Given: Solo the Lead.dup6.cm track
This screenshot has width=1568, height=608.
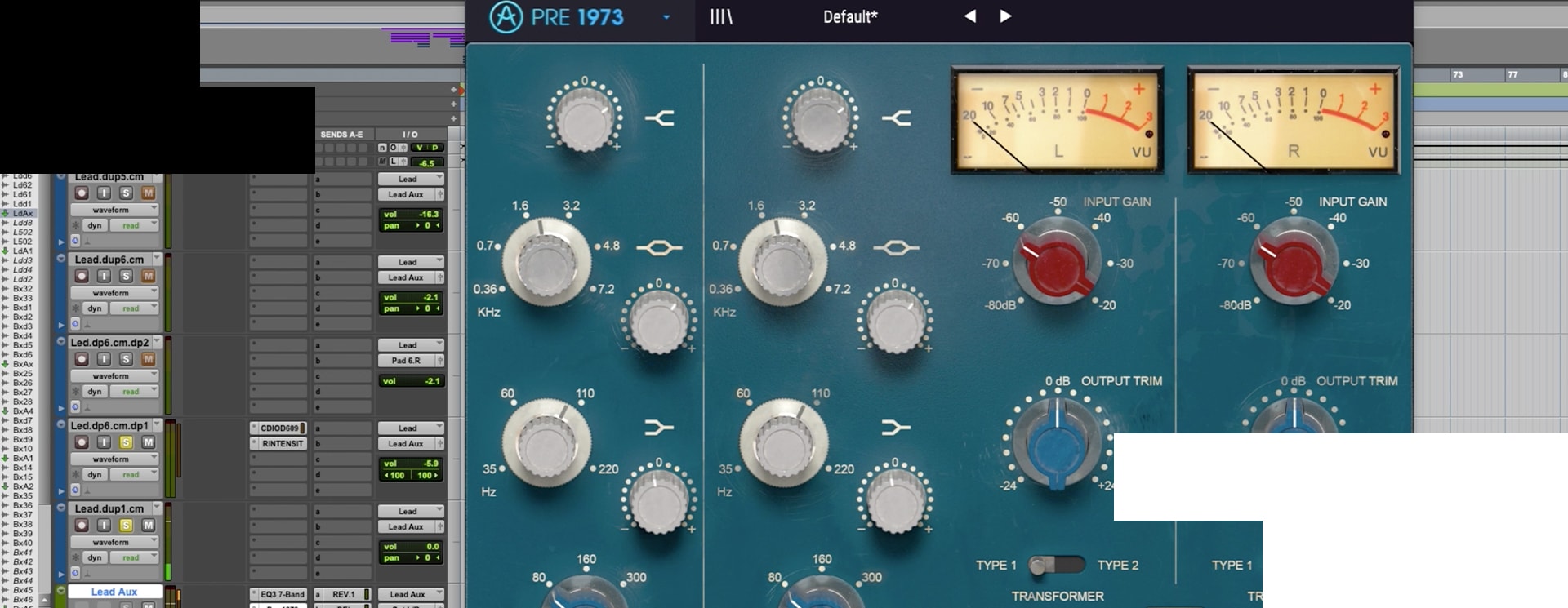Looking at the screenshot, I should tap(126, 277).
